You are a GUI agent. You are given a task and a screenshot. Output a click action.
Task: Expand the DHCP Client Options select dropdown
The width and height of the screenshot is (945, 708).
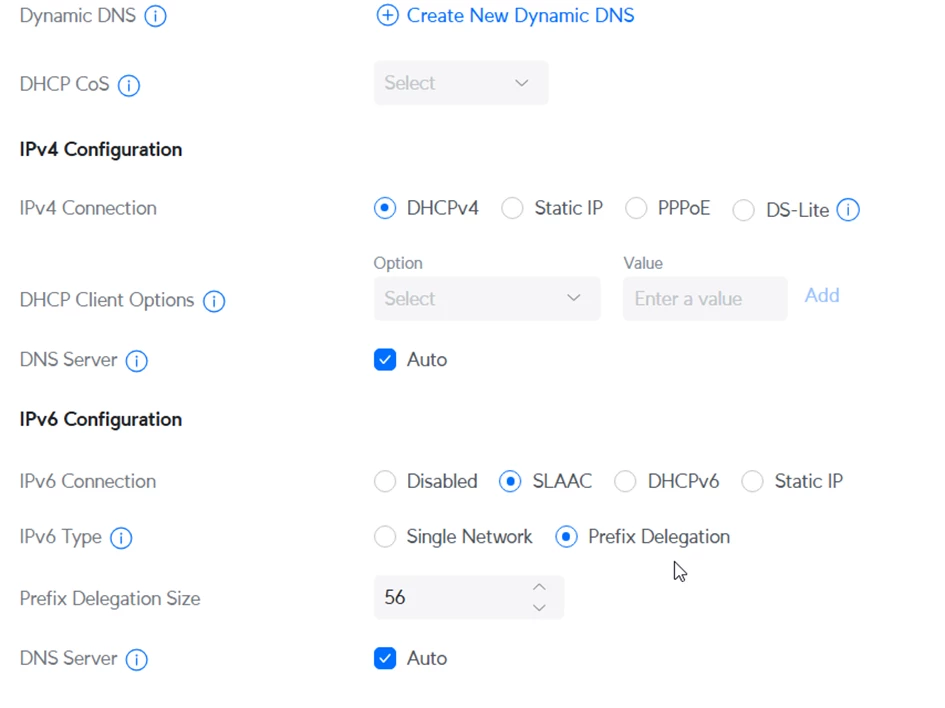(x=487, y=298)
